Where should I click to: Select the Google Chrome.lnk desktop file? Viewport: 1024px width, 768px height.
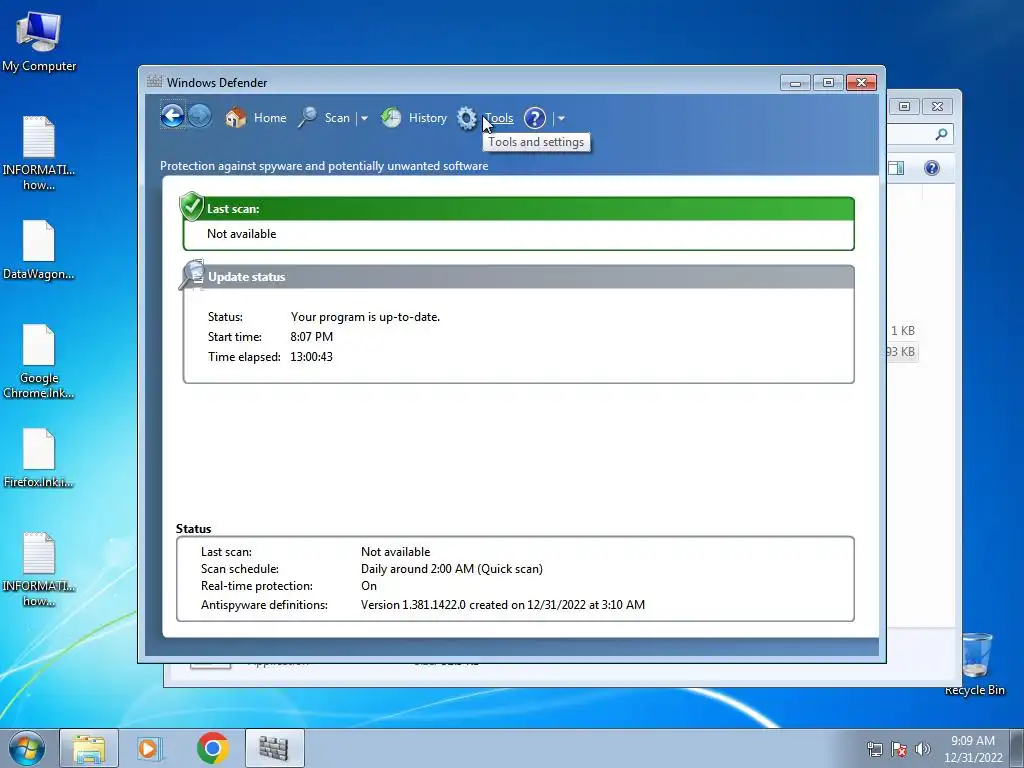pos(39,362)
